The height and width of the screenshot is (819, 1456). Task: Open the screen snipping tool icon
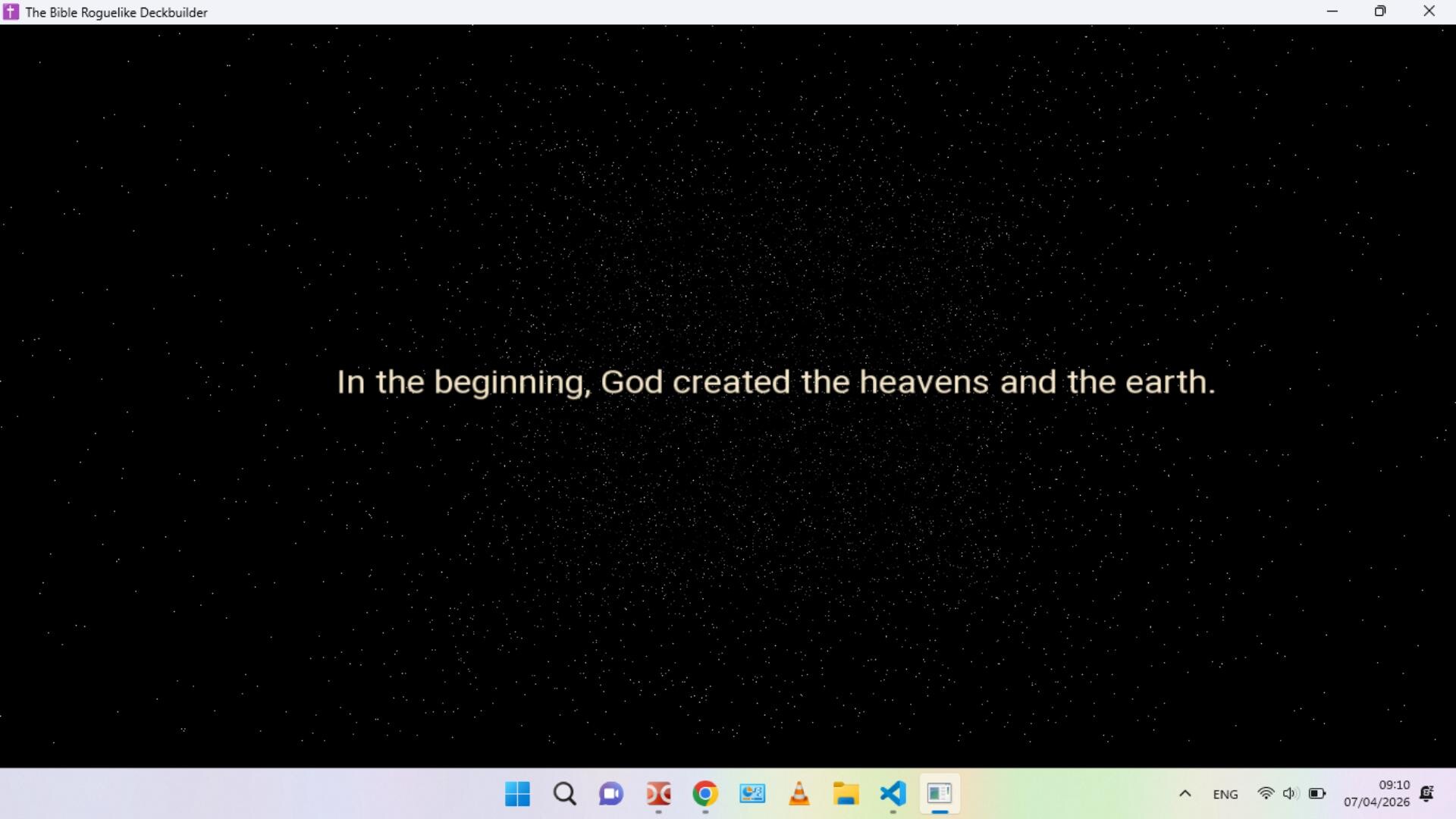pyautogui.click(x=753, y=794)
